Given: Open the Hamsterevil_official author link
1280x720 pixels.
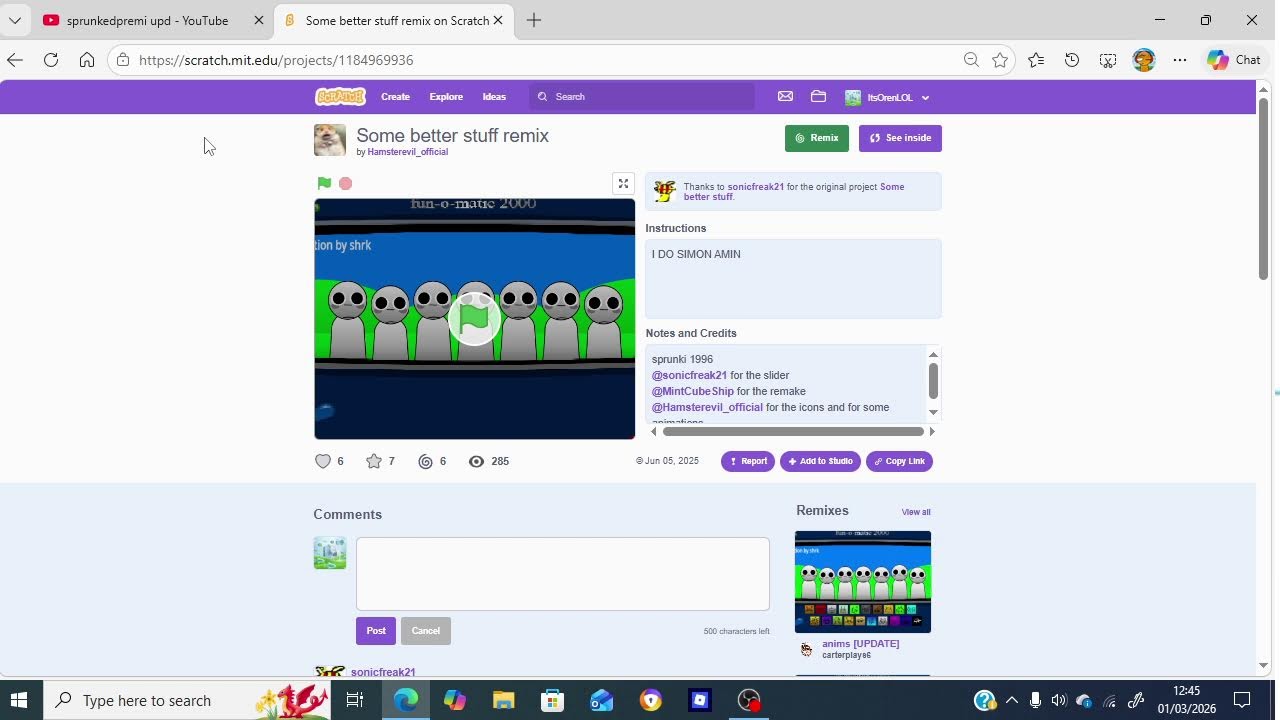Looking at the screenshot, I should [408, 152].
